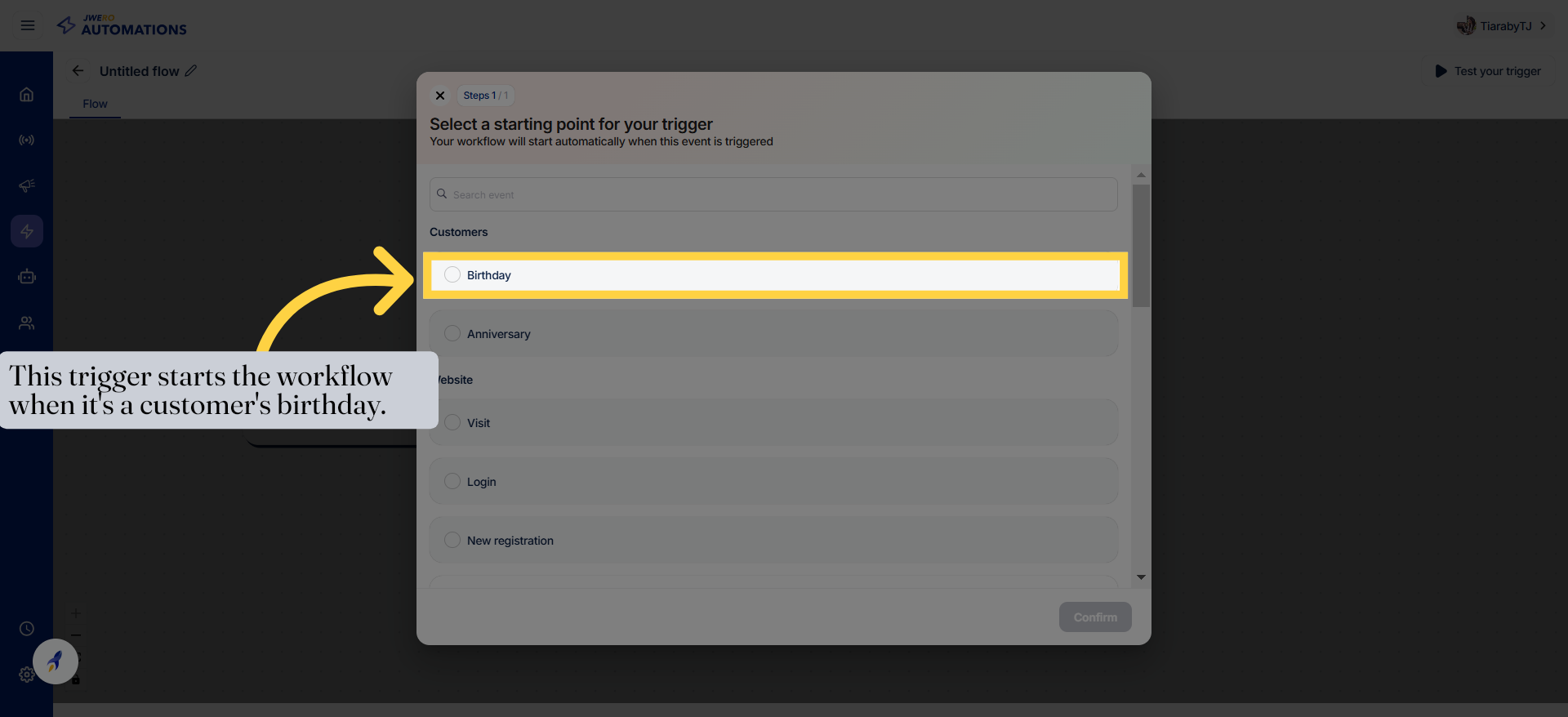
Task: Open the lightning bolt automations icon
Action: [x=27, y=231]
